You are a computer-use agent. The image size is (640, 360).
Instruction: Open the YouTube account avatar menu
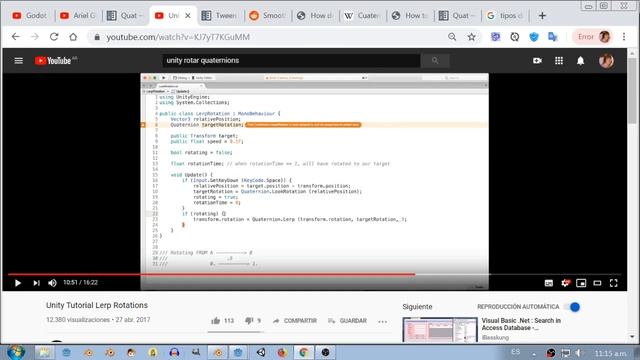click(x=606, y=61)
